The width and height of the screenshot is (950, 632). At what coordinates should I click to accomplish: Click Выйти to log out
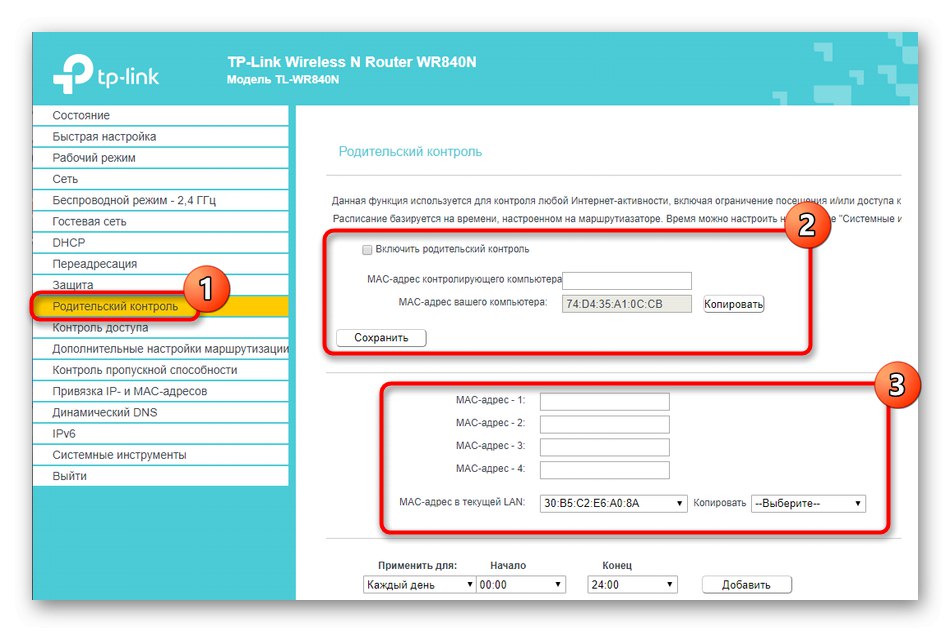pyautogui.click(x=161, y=476)
